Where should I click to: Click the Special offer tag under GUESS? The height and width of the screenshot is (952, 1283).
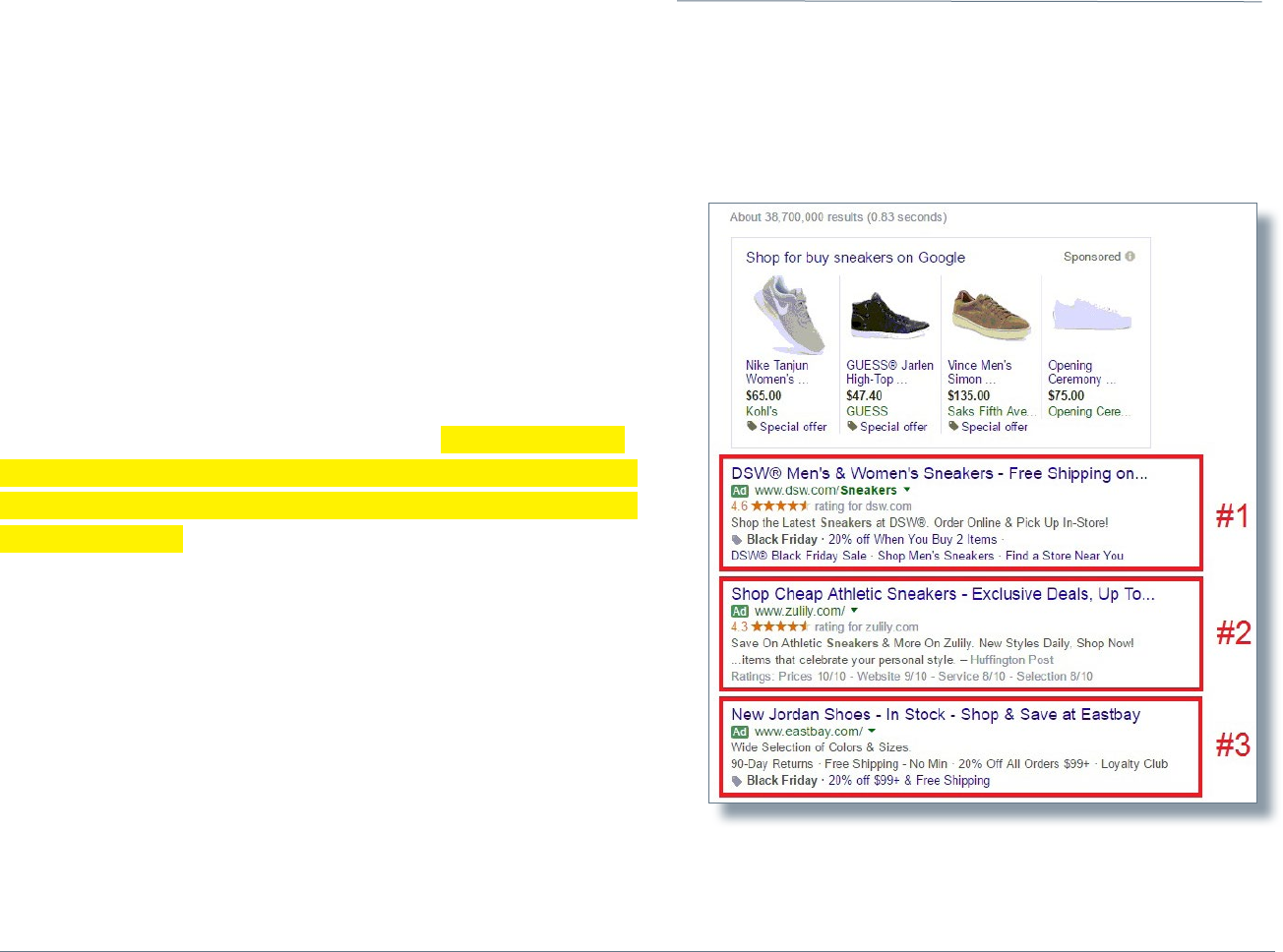[887, 427]
